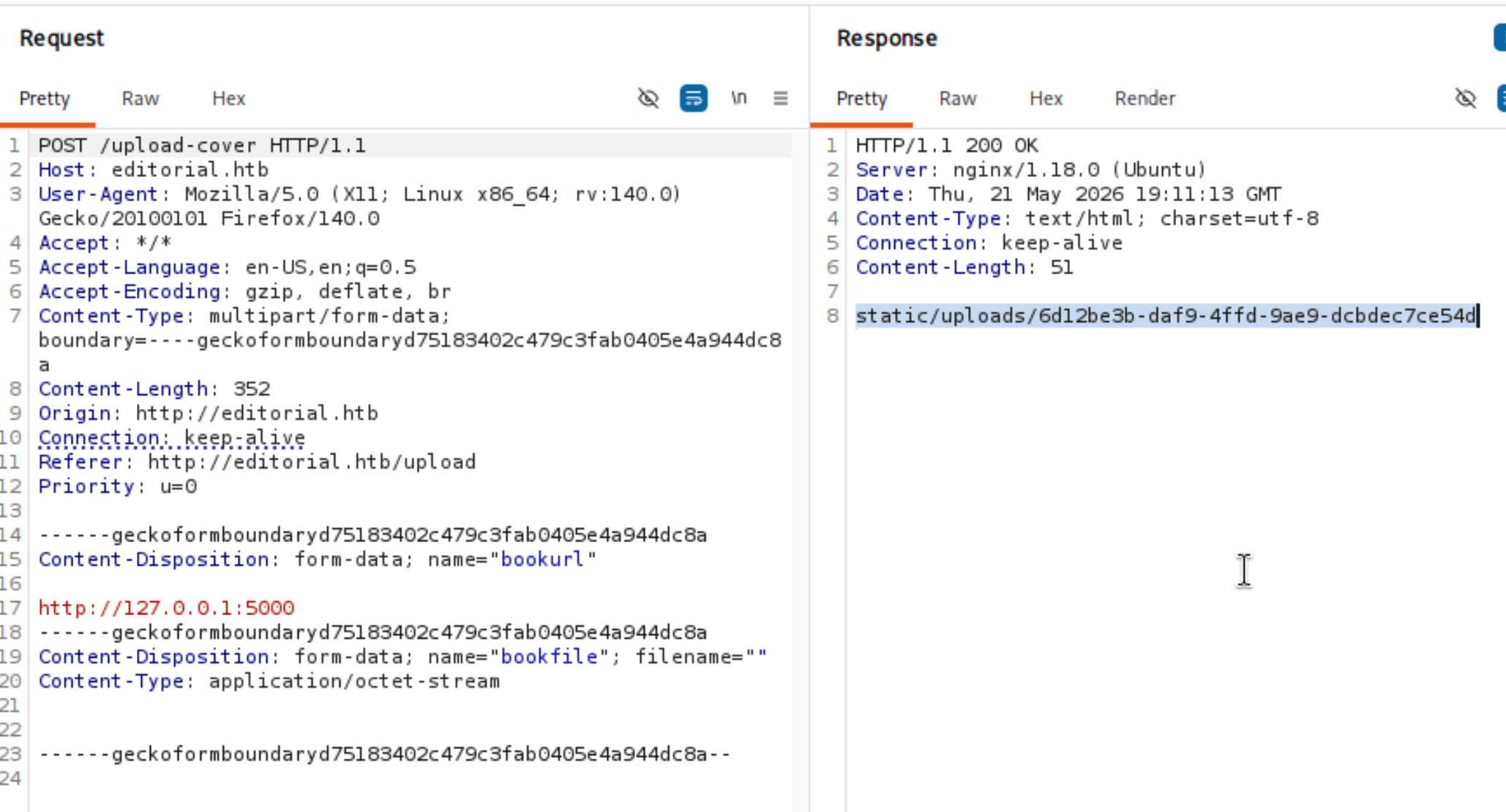This screenshot has height=812, width=1506.
Task: Click the Date: Thu, 21 May 2026 header
Action: pyautogui.click(x=1068, y=194)
